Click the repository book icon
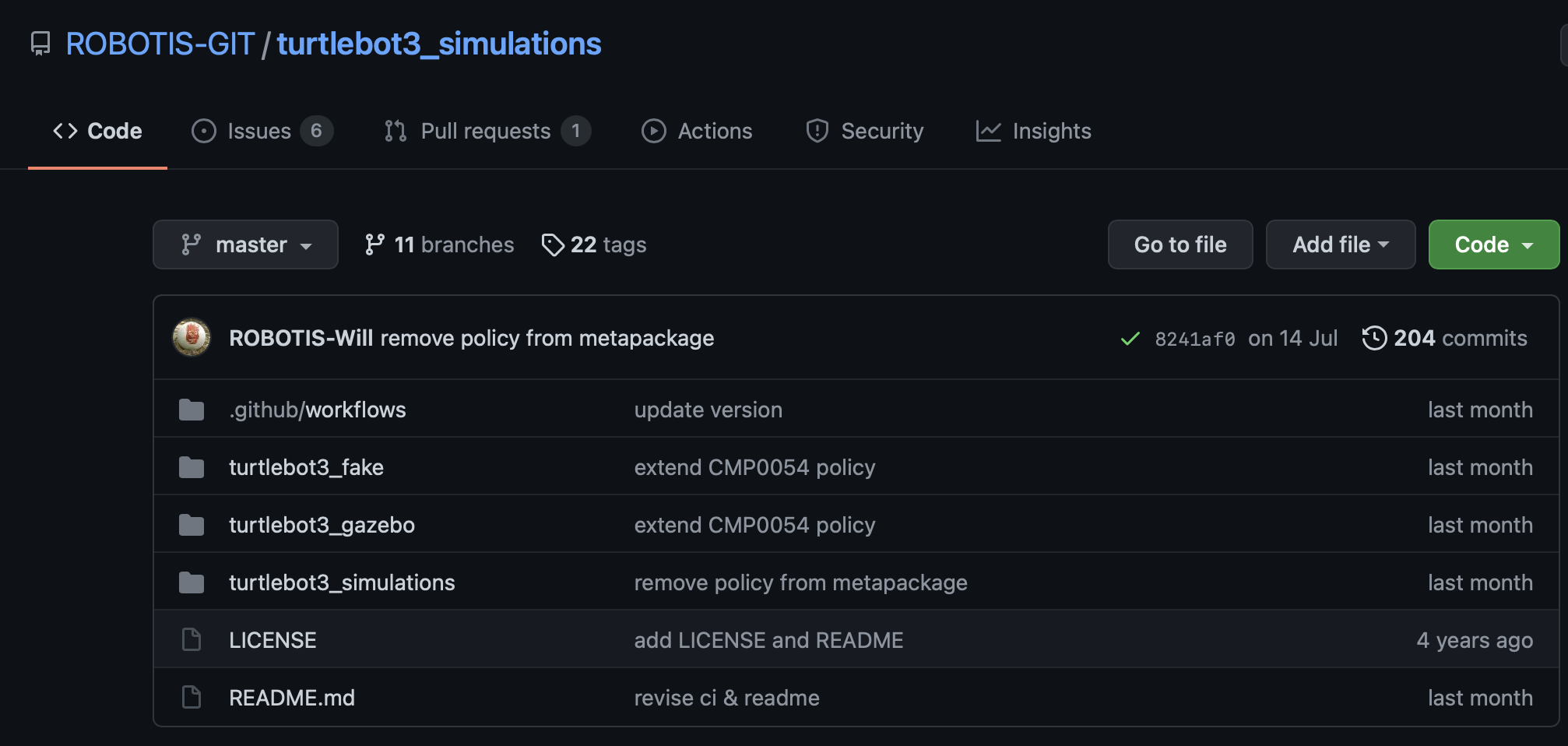This screenshot has height=746, width=1568. click(40, 44)
